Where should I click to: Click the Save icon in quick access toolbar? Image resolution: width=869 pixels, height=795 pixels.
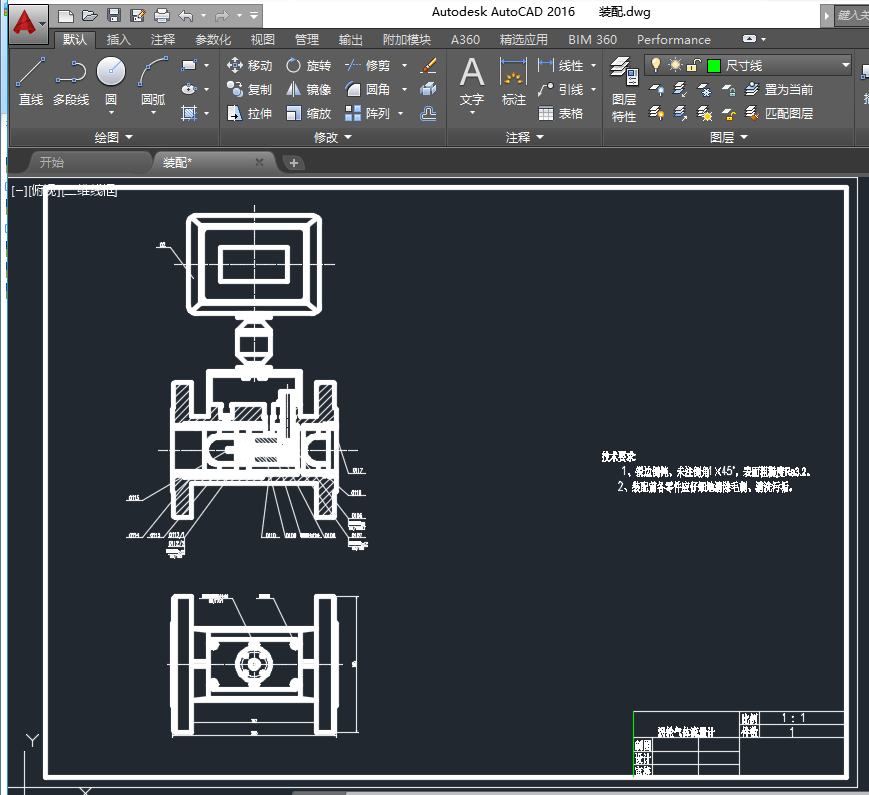(x=113, y=15)
